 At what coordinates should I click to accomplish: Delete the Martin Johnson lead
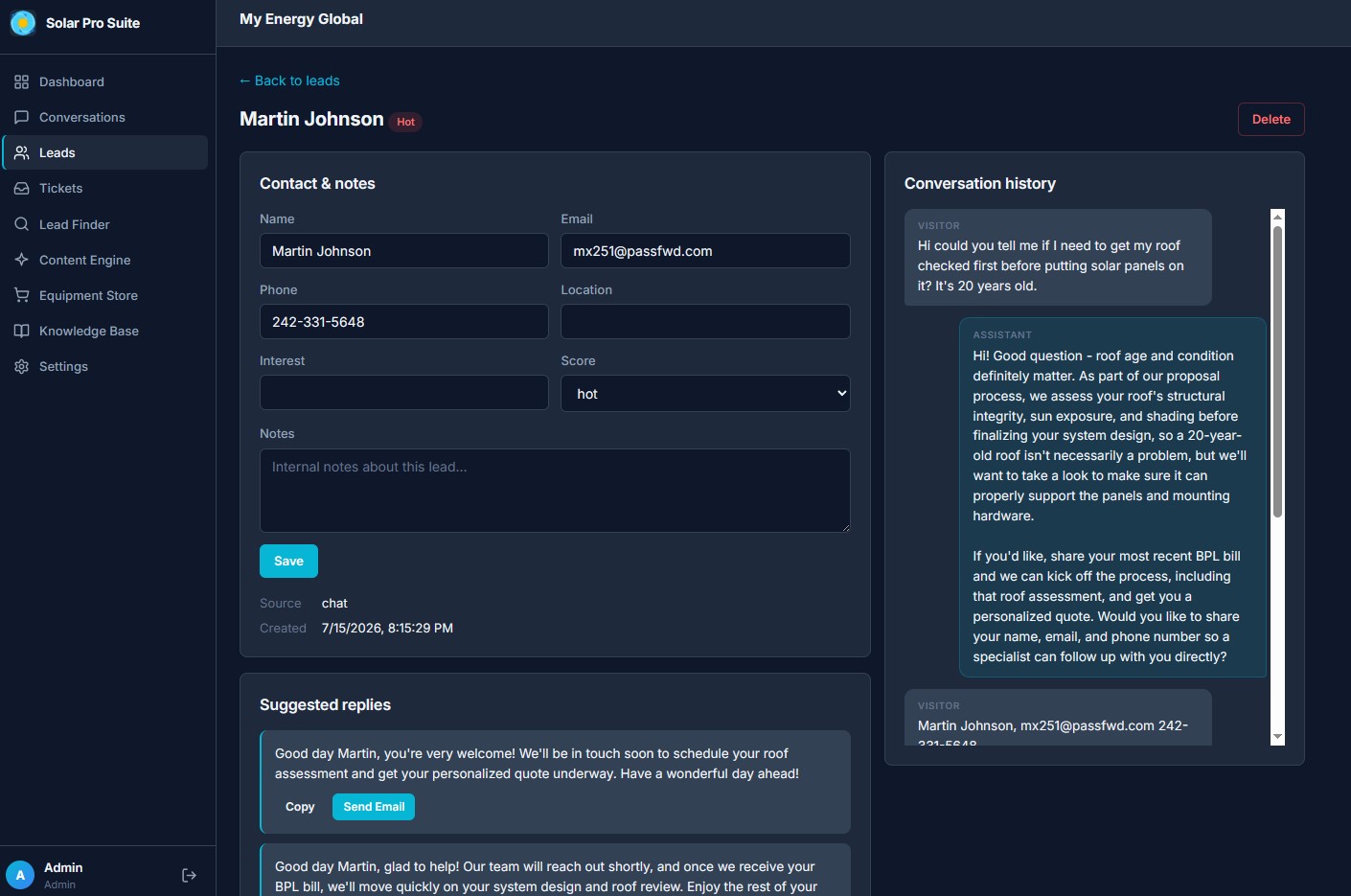click(x=1271, y=120)
